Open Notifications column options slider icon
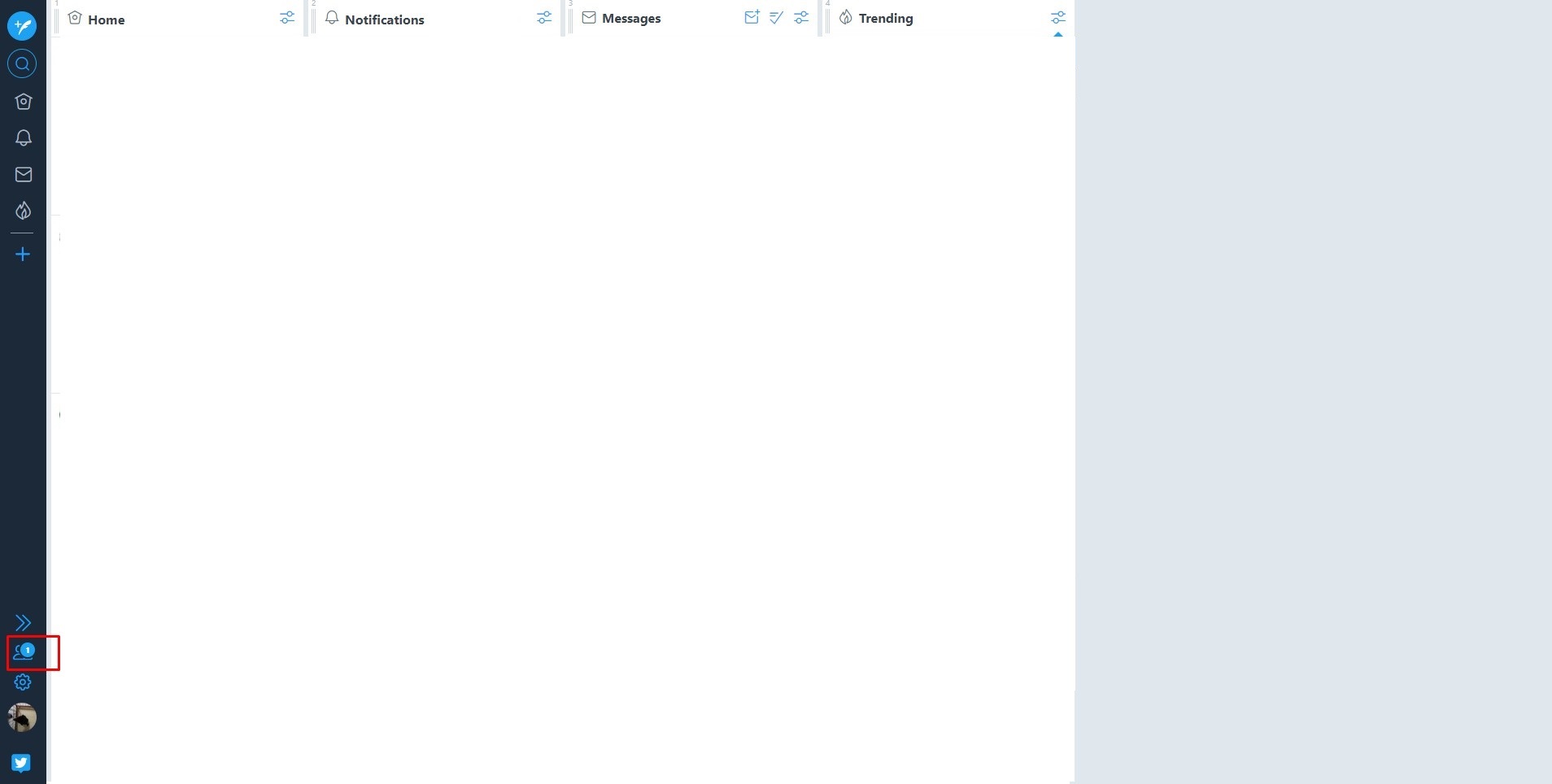 (x=544, y=17)
